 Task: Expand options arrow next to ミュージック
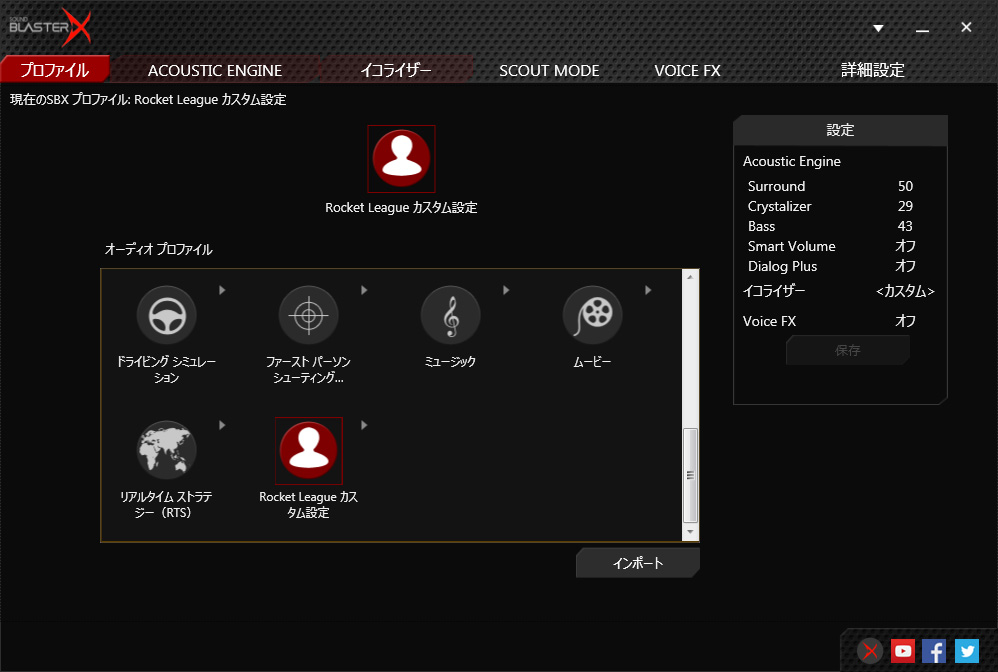[506, 290]
